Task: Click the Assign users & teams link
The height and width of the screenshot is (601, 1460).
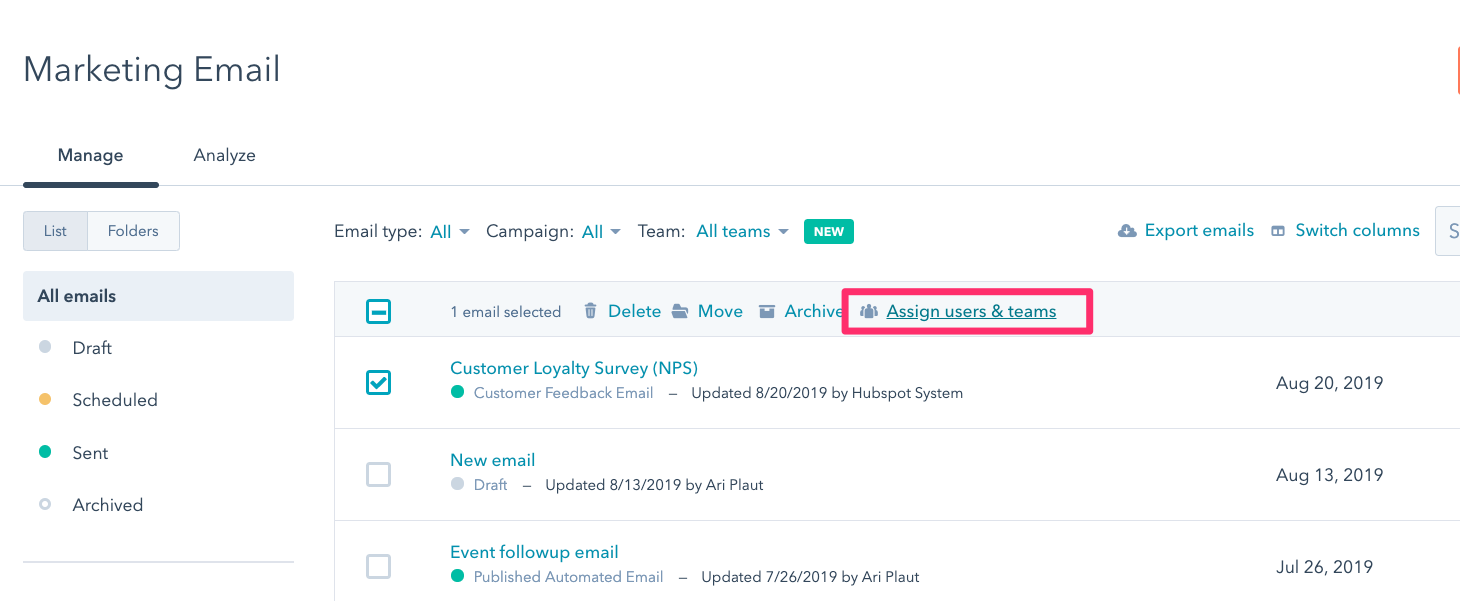Action: tap(971, 311)
